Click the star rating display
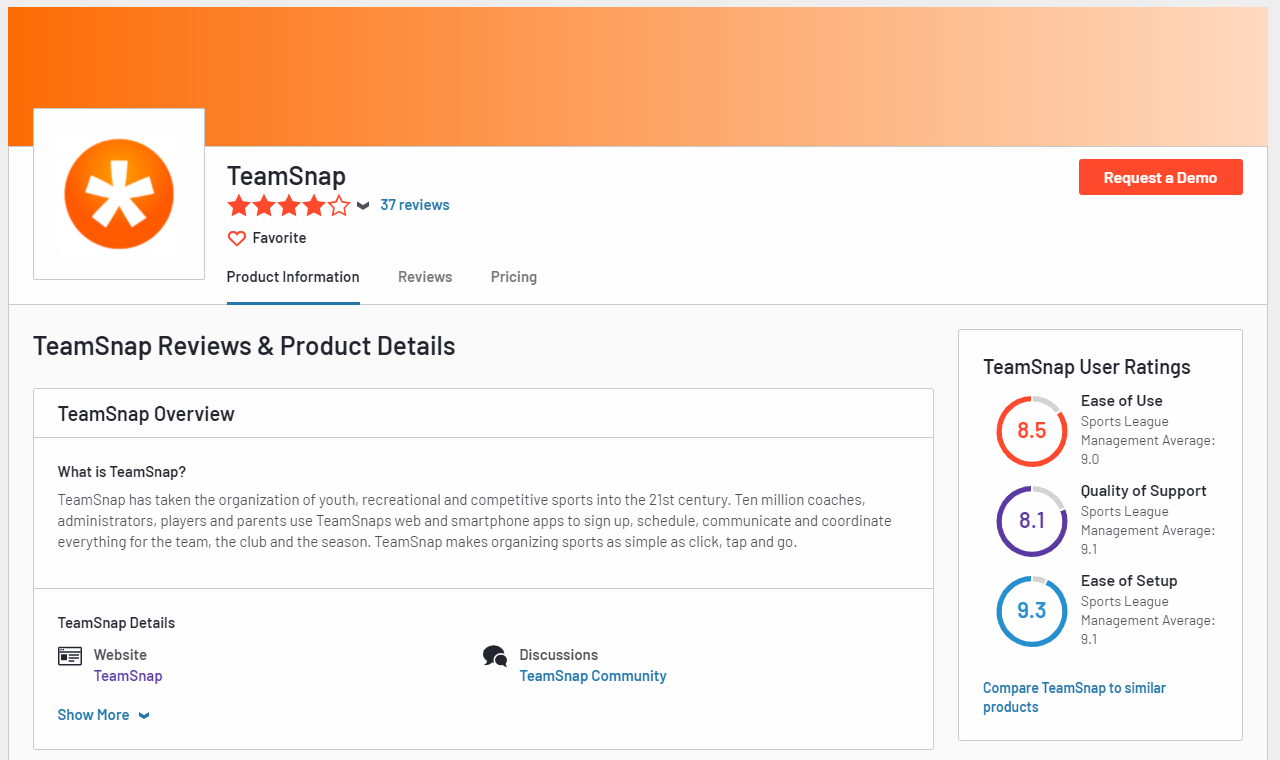Image resolution: width=1280 pixels, height=760 pixels. coord(289,206)
